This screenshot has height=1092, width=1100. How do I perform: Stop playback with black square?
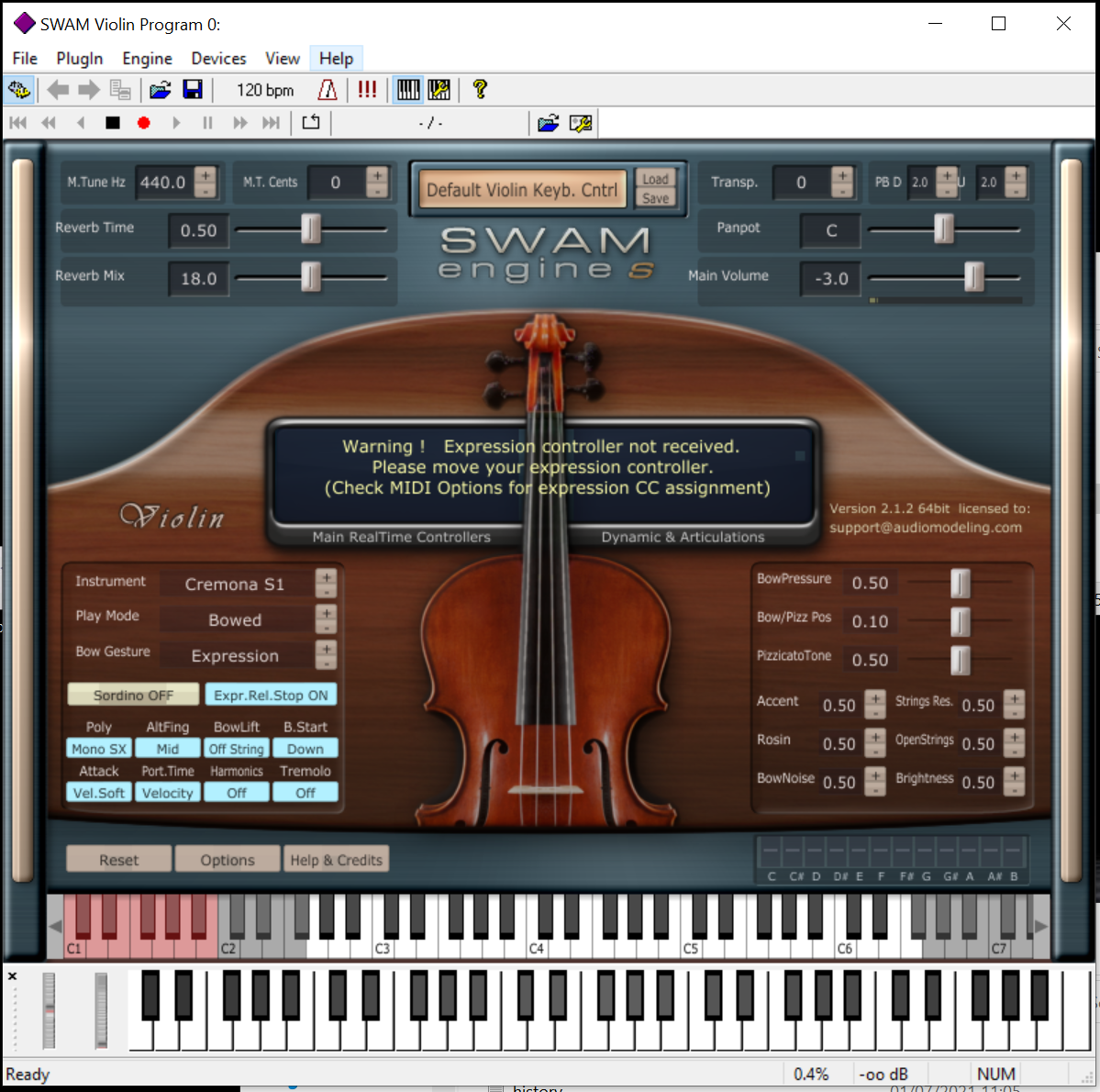(112, 124)
